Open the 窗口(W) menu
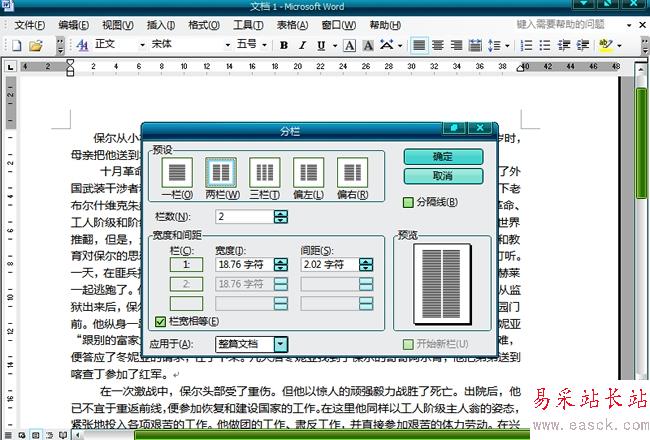650x440 pixels. [x=339, y=25]
